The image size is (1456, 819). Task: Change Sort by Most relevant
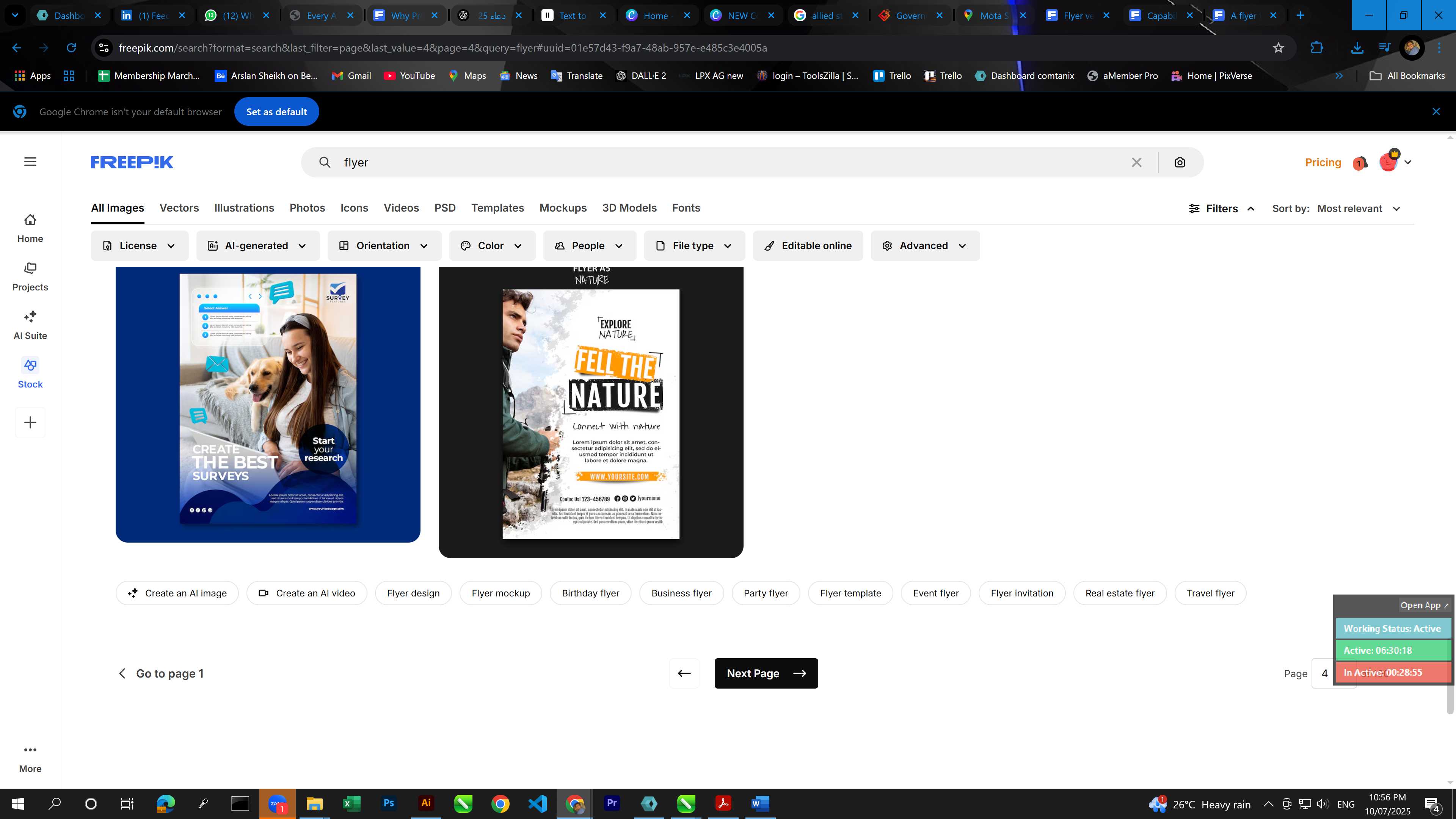(x=1358, y=209)
